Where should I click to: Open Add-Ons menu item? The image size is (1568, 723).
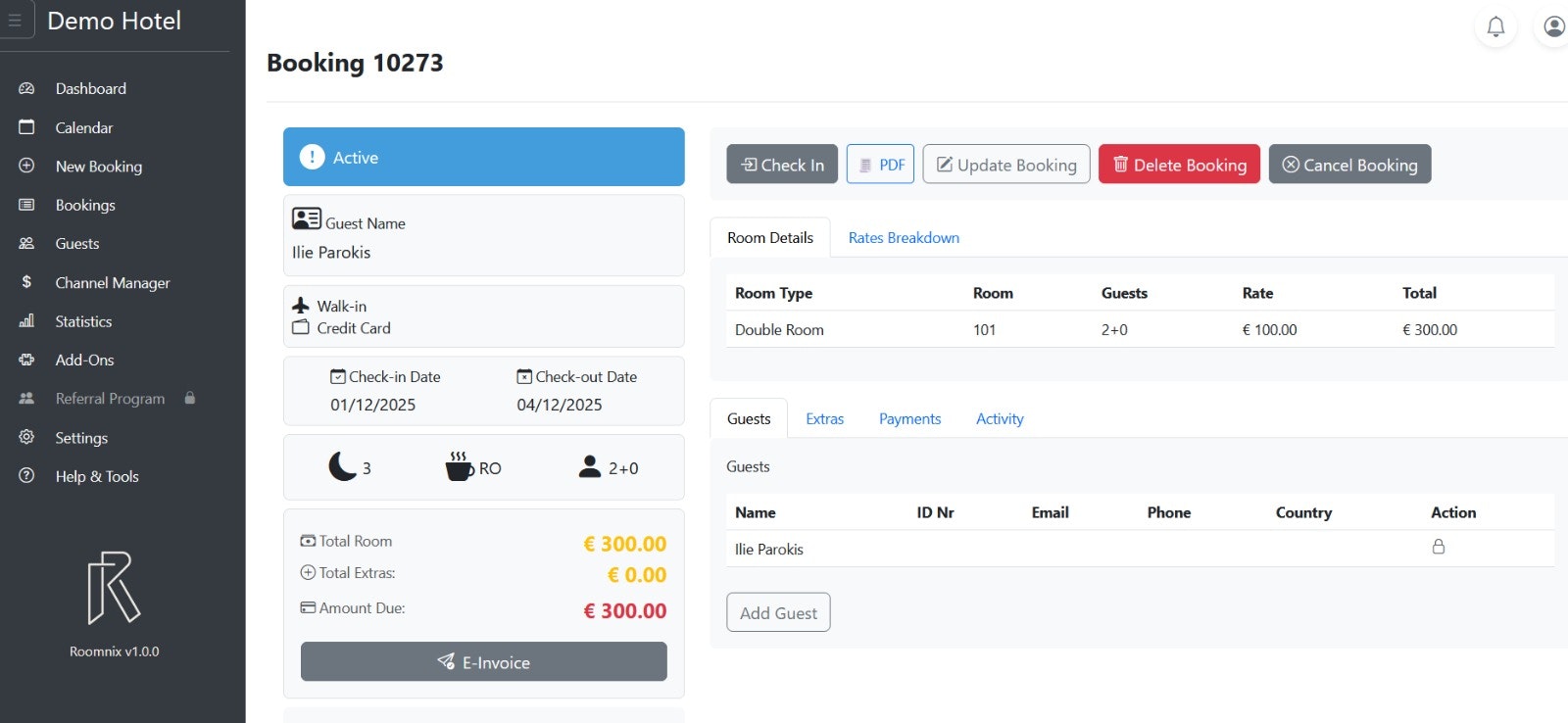point(84,360)
